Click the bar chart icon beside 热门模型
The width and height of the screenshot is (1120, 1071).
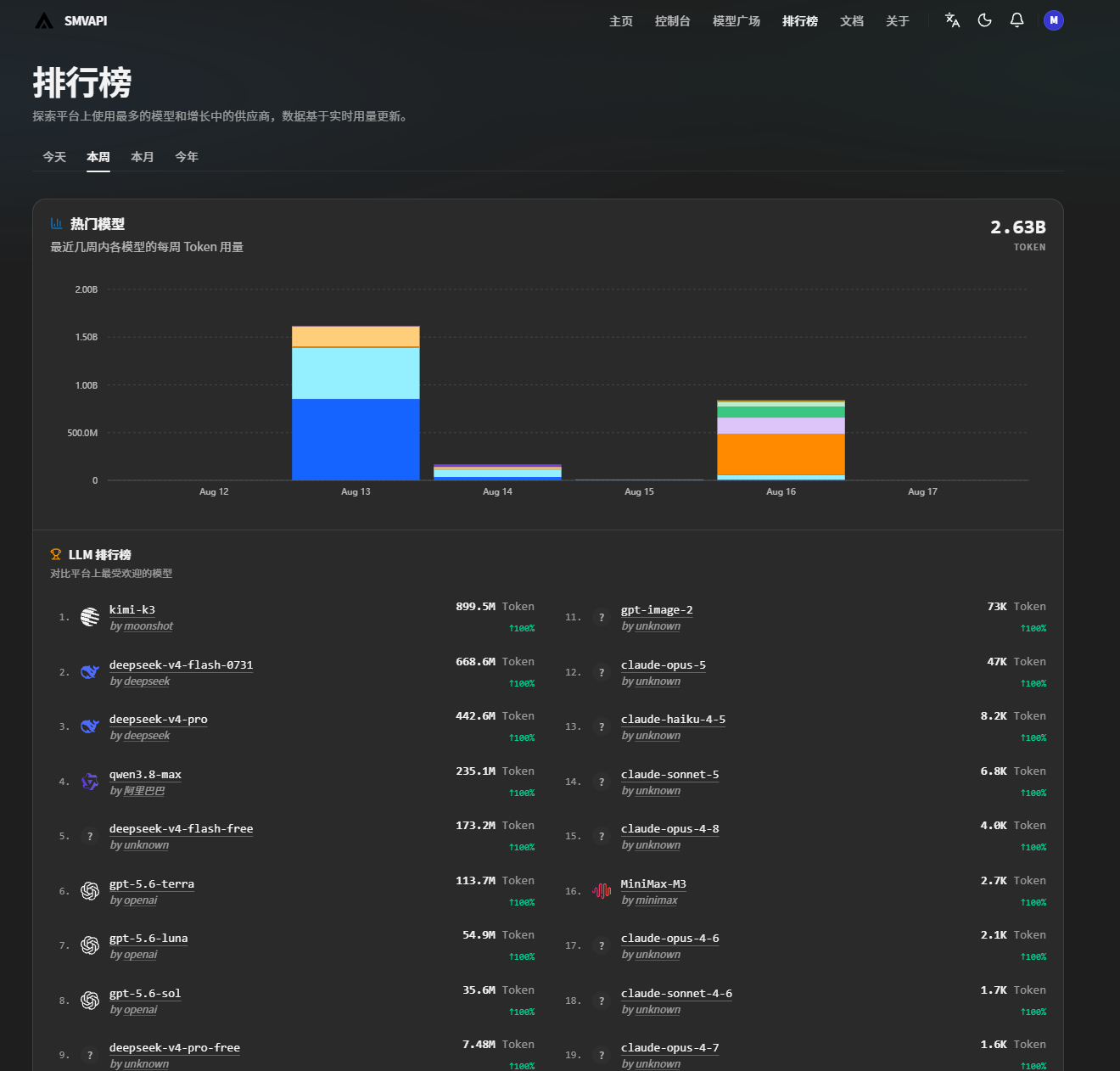[57, 224]
